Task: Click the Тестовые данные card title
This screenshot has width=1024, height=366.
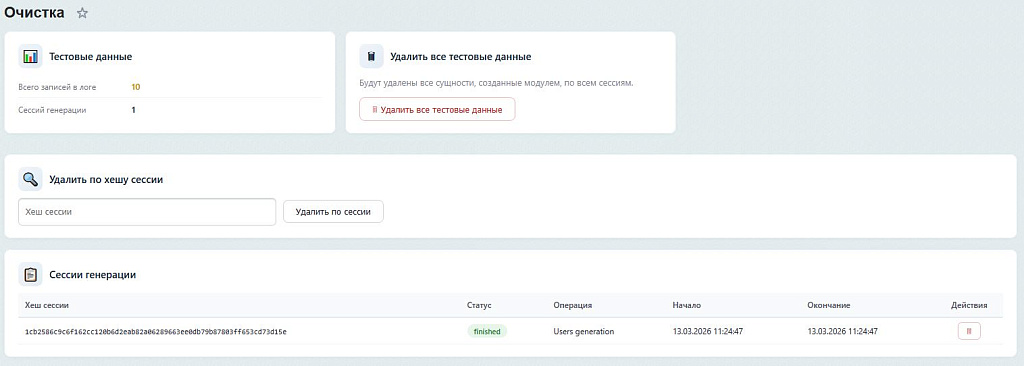Action: (x=91, y=57)
